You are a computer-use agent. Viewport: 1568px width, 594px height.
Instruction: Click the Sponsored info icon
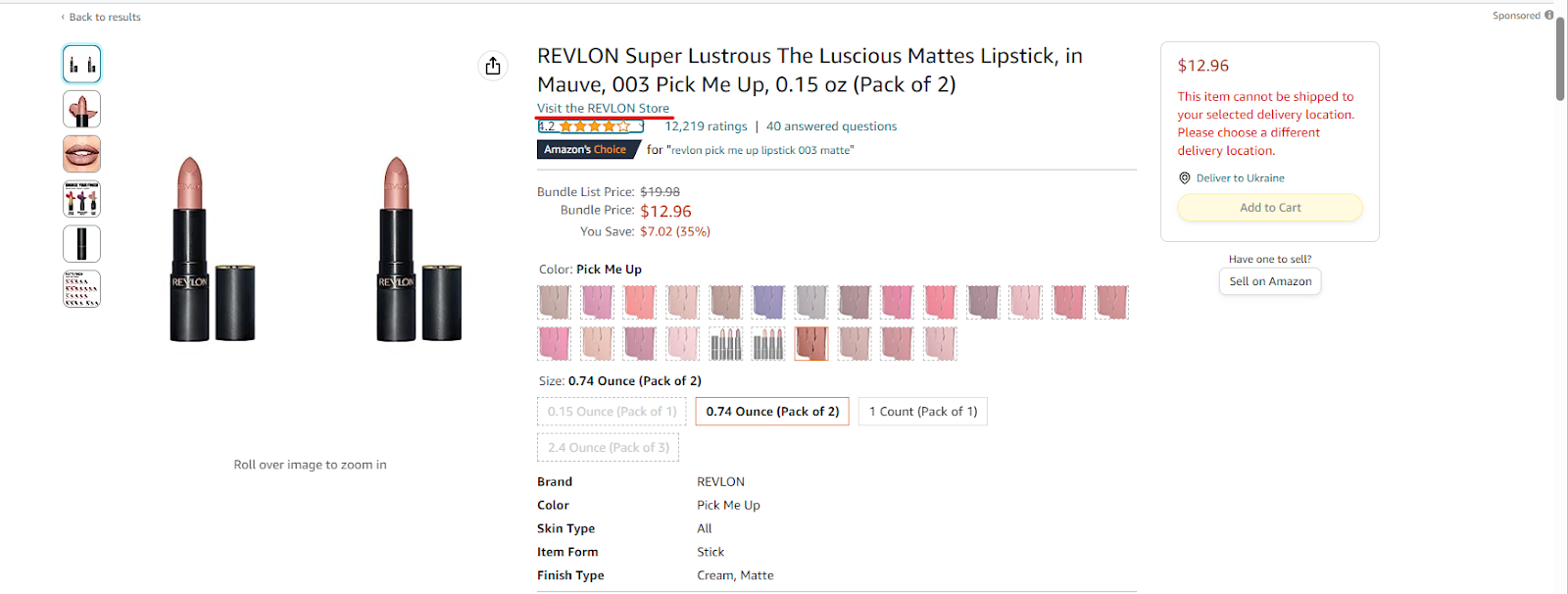point(1548,16)
